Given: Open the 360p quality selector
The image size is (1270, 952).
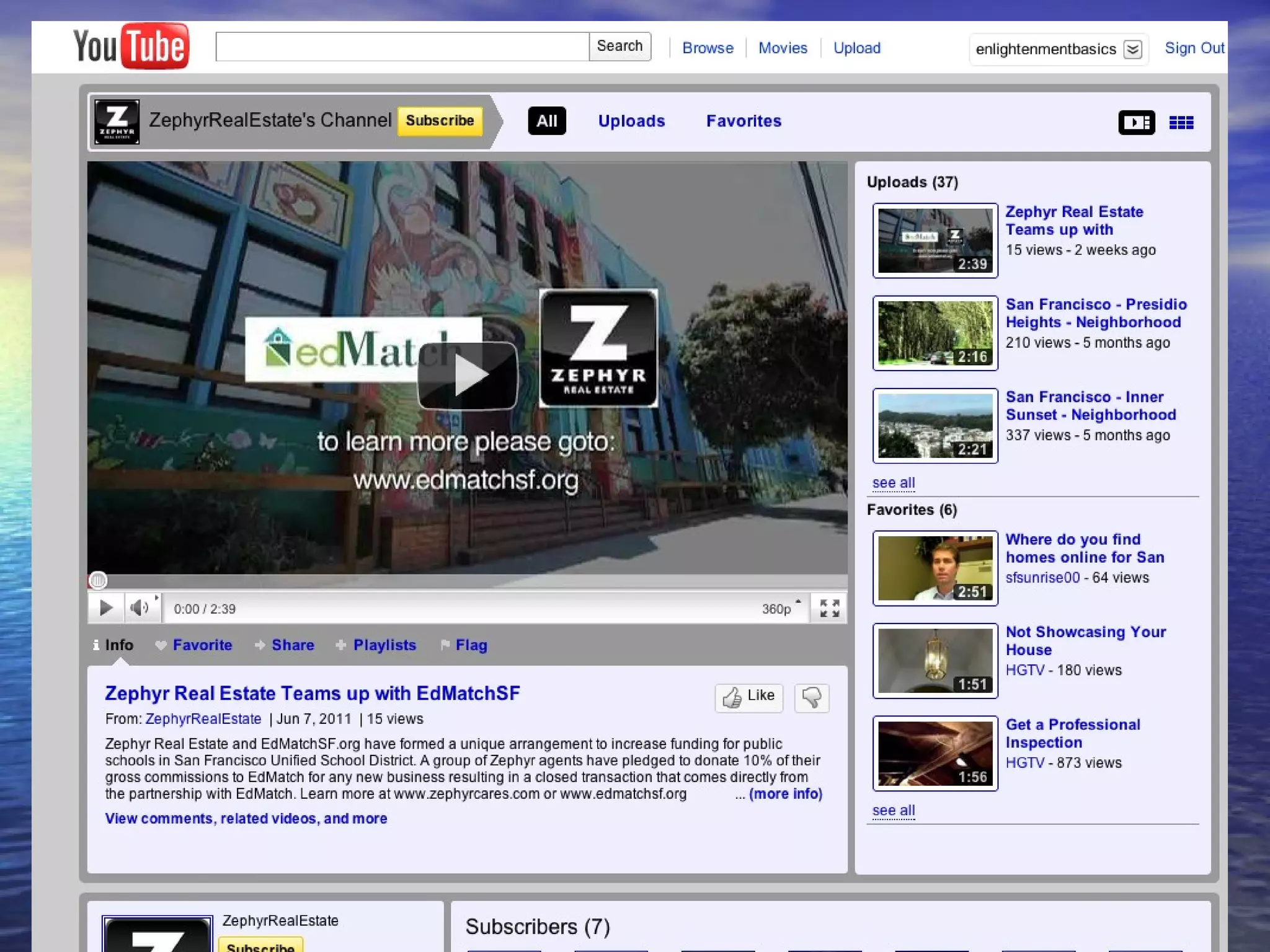Looking at the screenshot, I should 779,609.
